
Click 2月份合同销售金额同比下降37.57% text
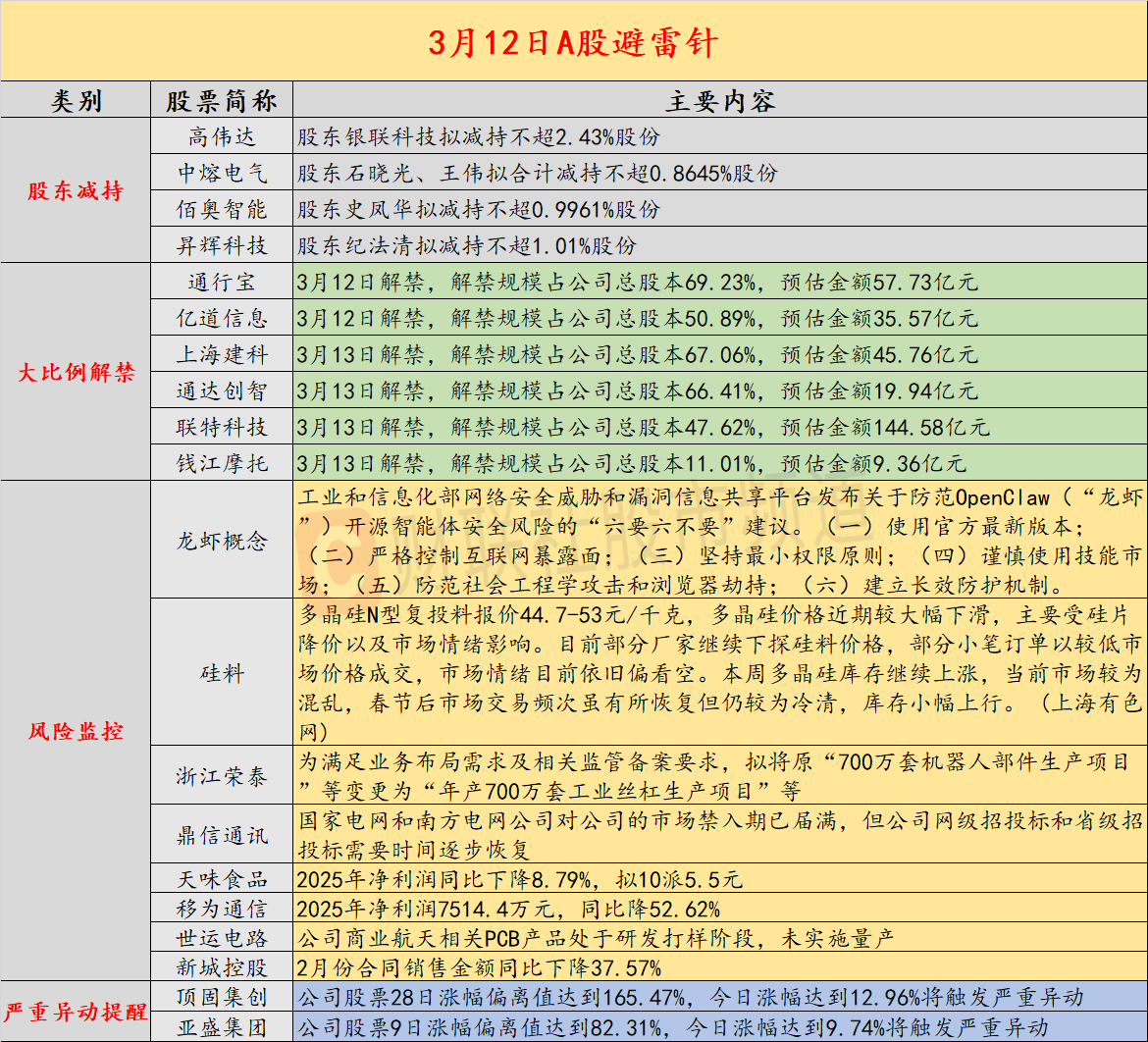pyautogui.click(x=479, y=968)
